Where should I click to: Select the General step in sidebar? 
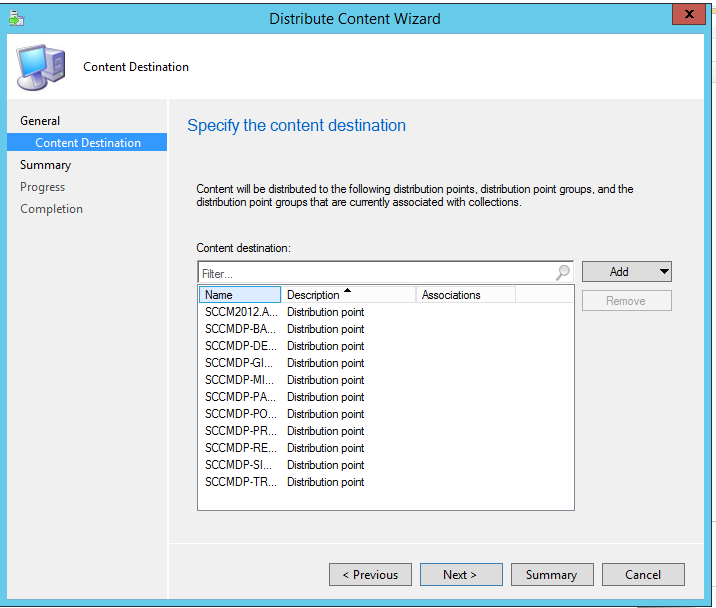pos(40,121)
